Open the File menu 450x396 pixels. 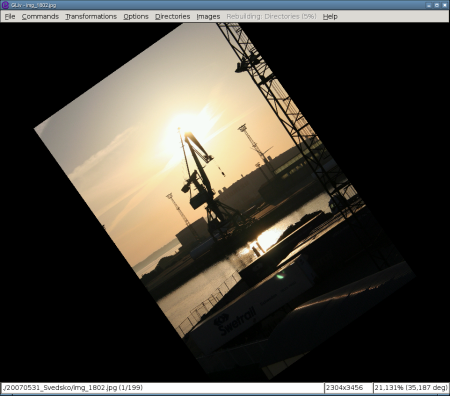10,16
